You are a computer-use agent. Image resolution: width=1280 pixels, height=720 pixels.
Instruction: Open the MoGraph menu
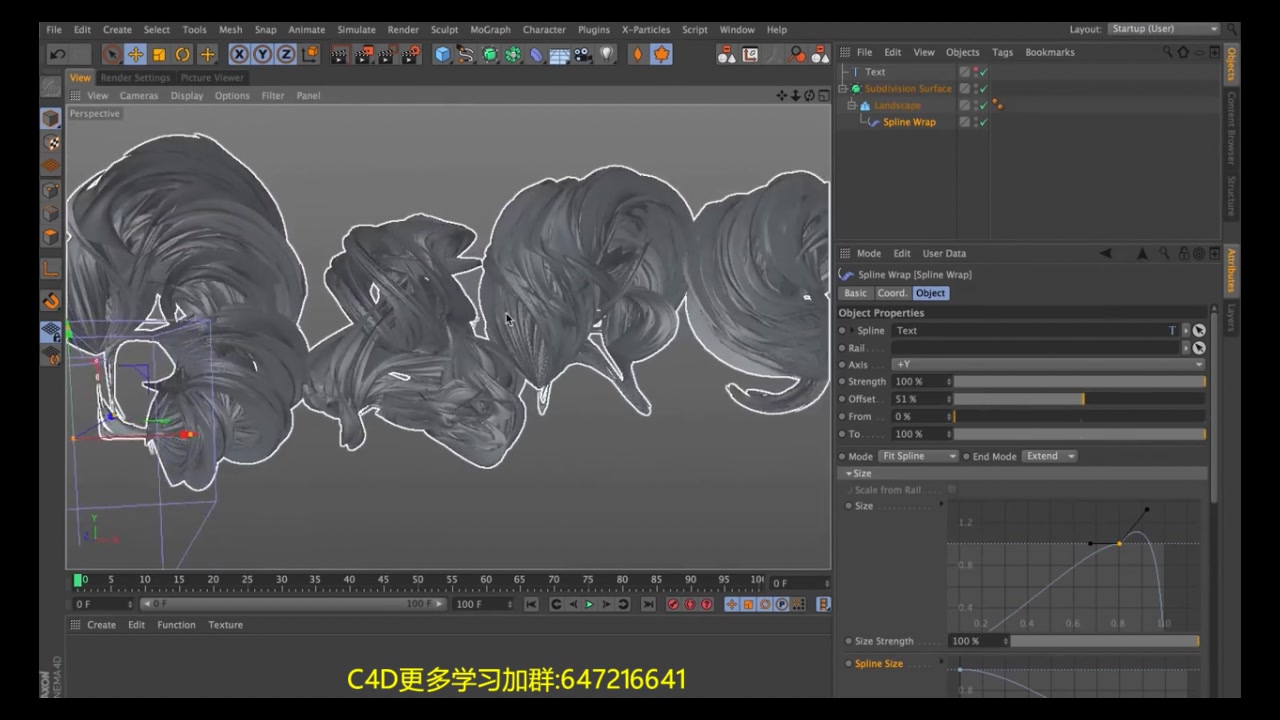point(490,29)
